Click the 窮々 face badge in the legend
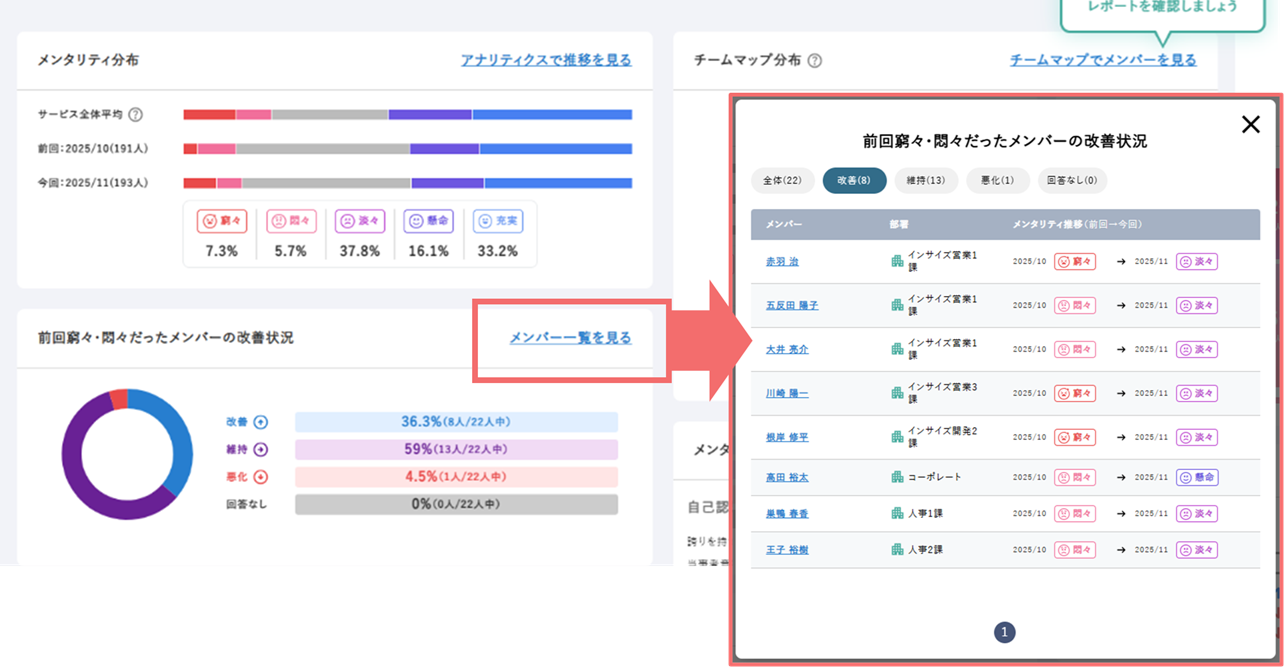 pos(222,221)
